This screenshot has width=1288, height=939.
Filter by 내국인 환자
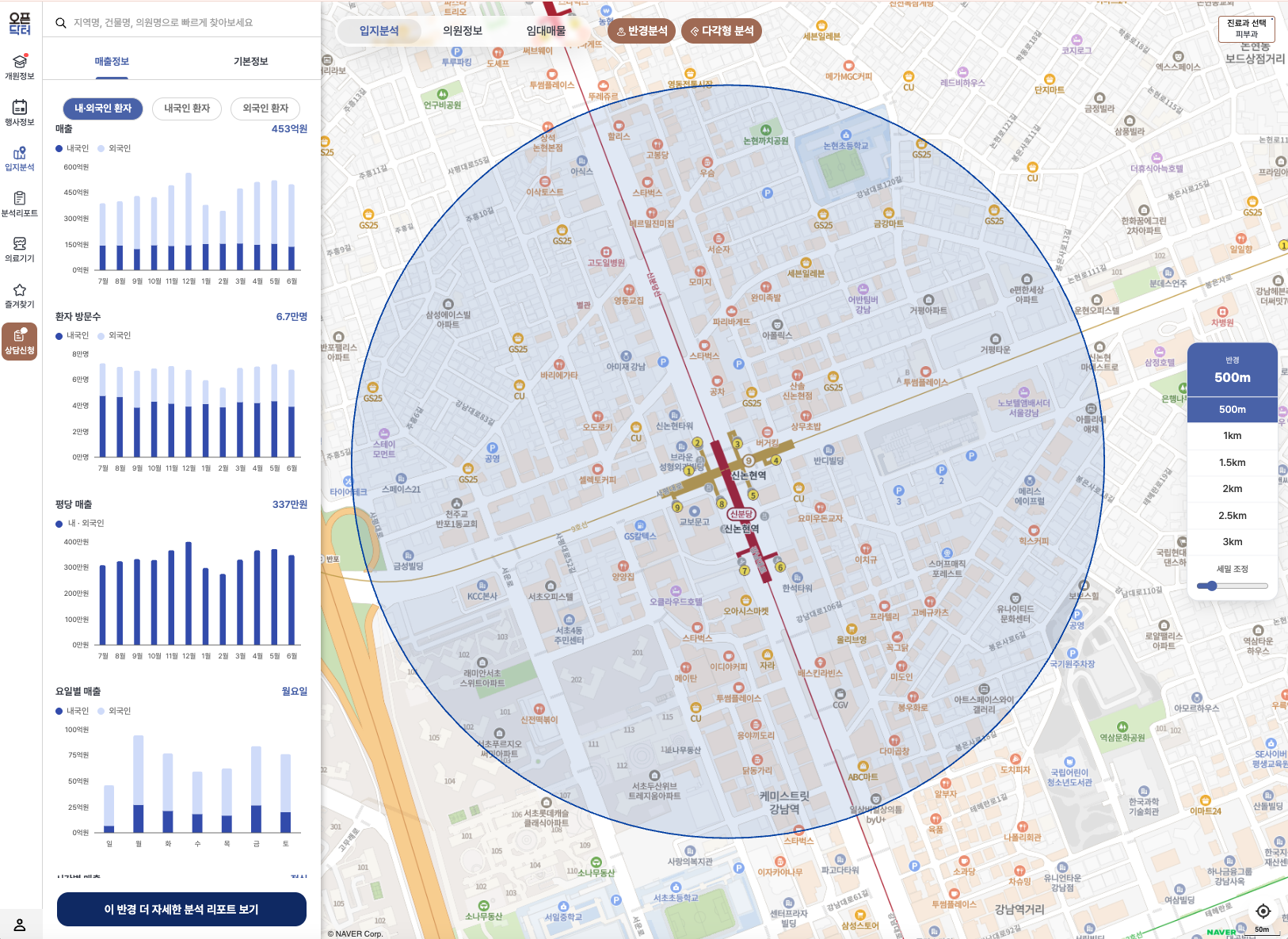point(187,109)
